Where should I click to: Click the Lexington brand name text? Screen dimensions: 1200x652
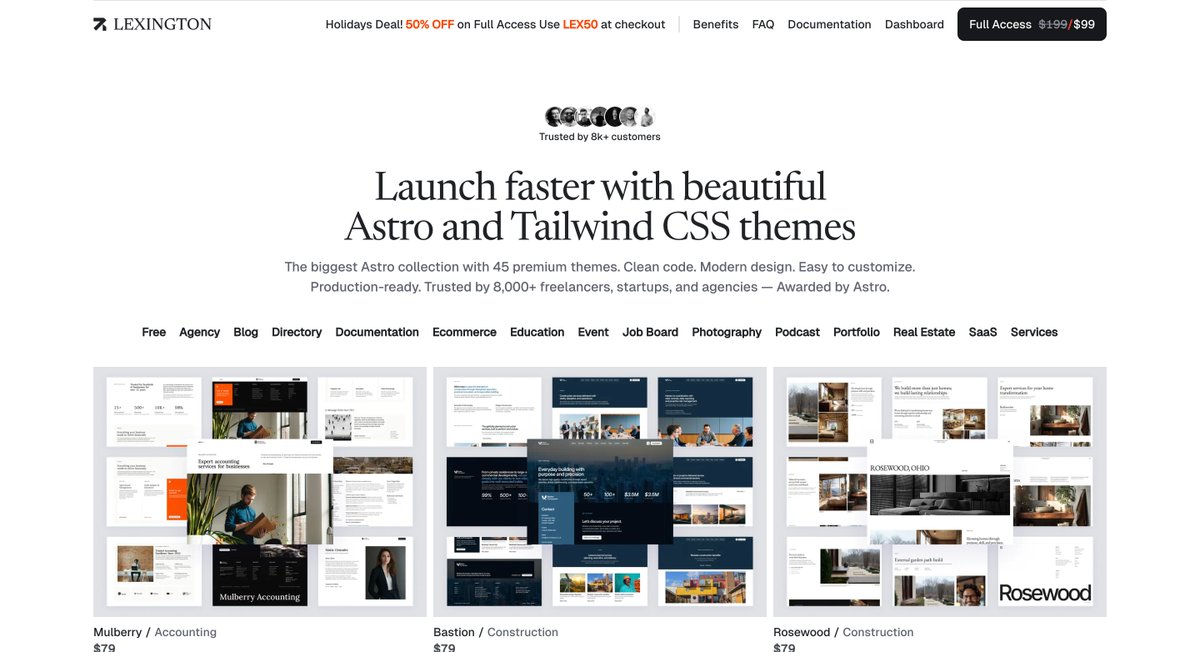(163, 24)
